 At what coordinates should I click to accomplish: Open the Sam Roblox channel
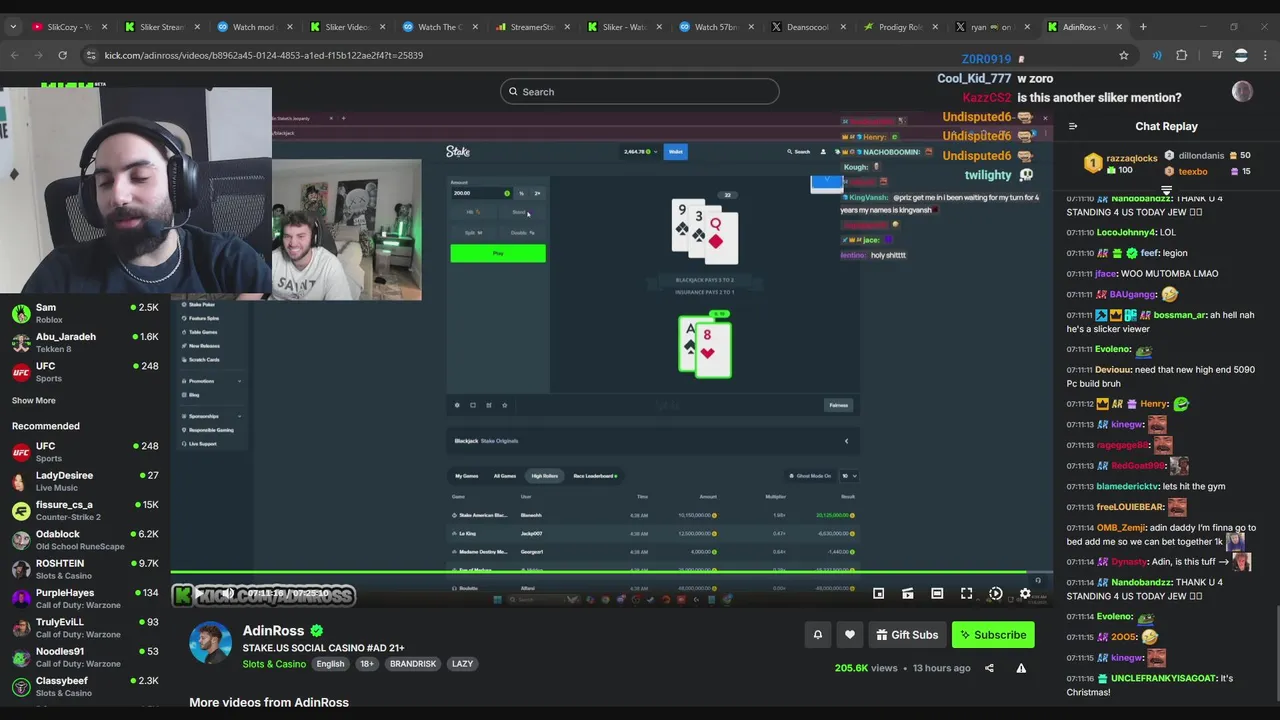click(x=85, y=313)
